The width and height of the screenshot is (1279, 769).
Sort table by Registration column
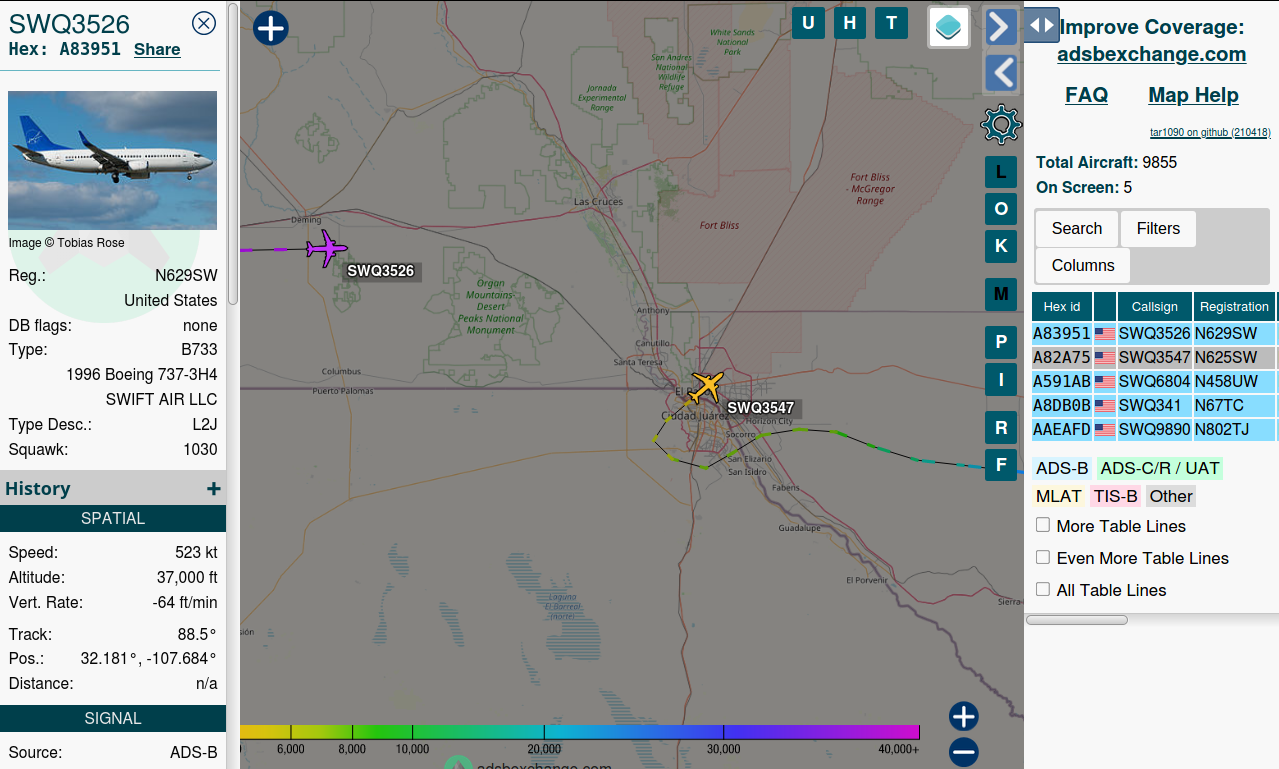point(1234,307)
